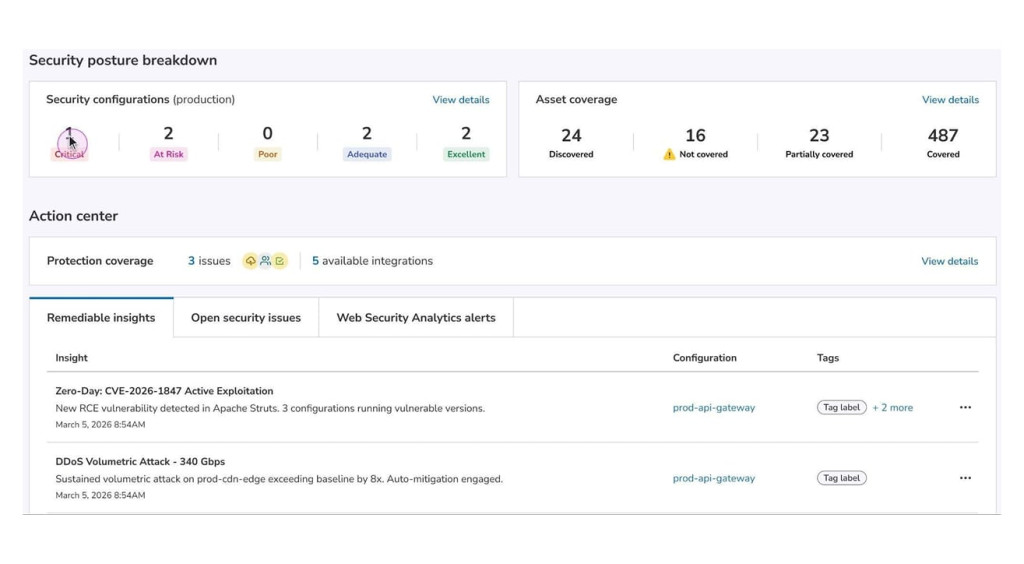The width and height of the screenshot is (1024, 564).
Task: Open prod-api-gateway link in DDoS row
Action: [x=714, y=478]
